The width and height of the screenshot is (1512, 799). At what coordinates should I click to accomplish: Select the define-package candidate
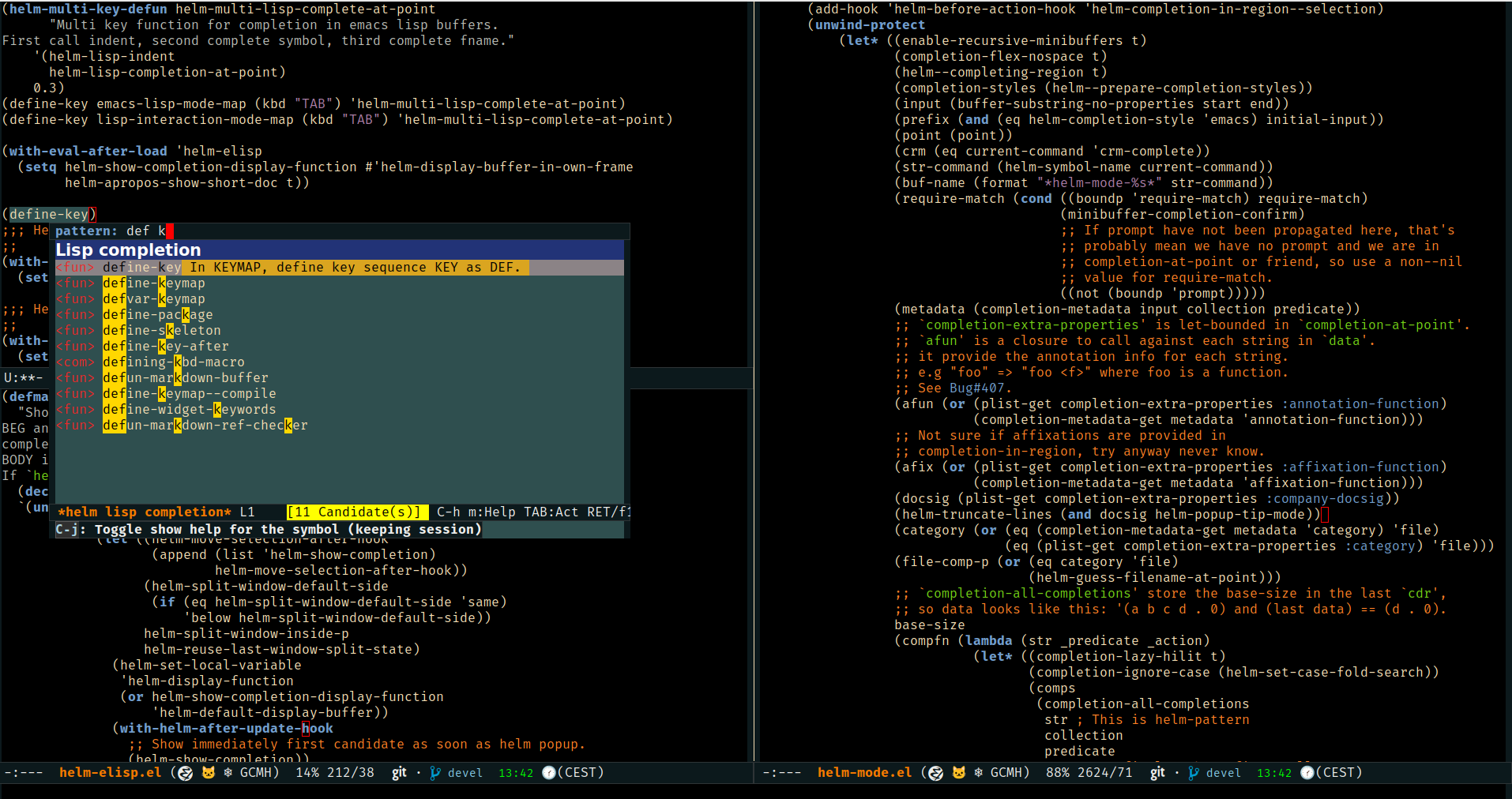click(x=340, y=315)
